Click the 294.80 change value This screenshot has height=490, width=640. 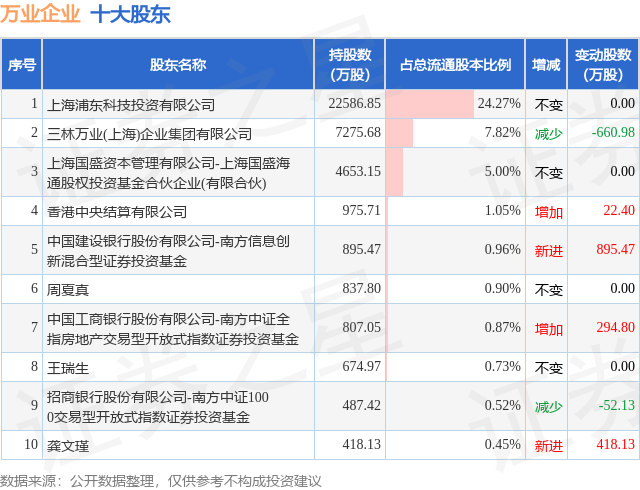click(616, 327)
